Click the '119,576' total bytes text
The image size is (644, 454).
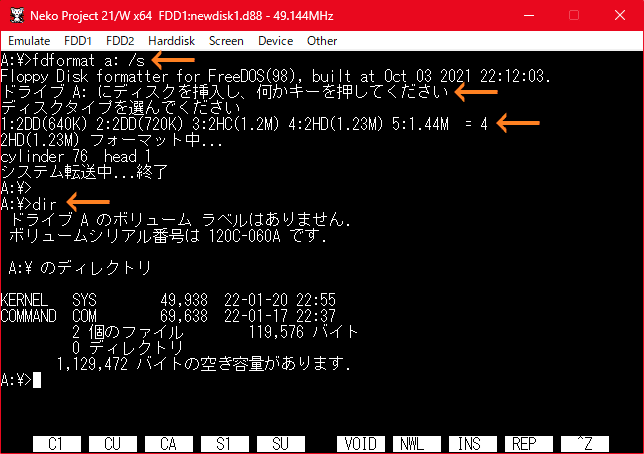[x=276, y=332]
